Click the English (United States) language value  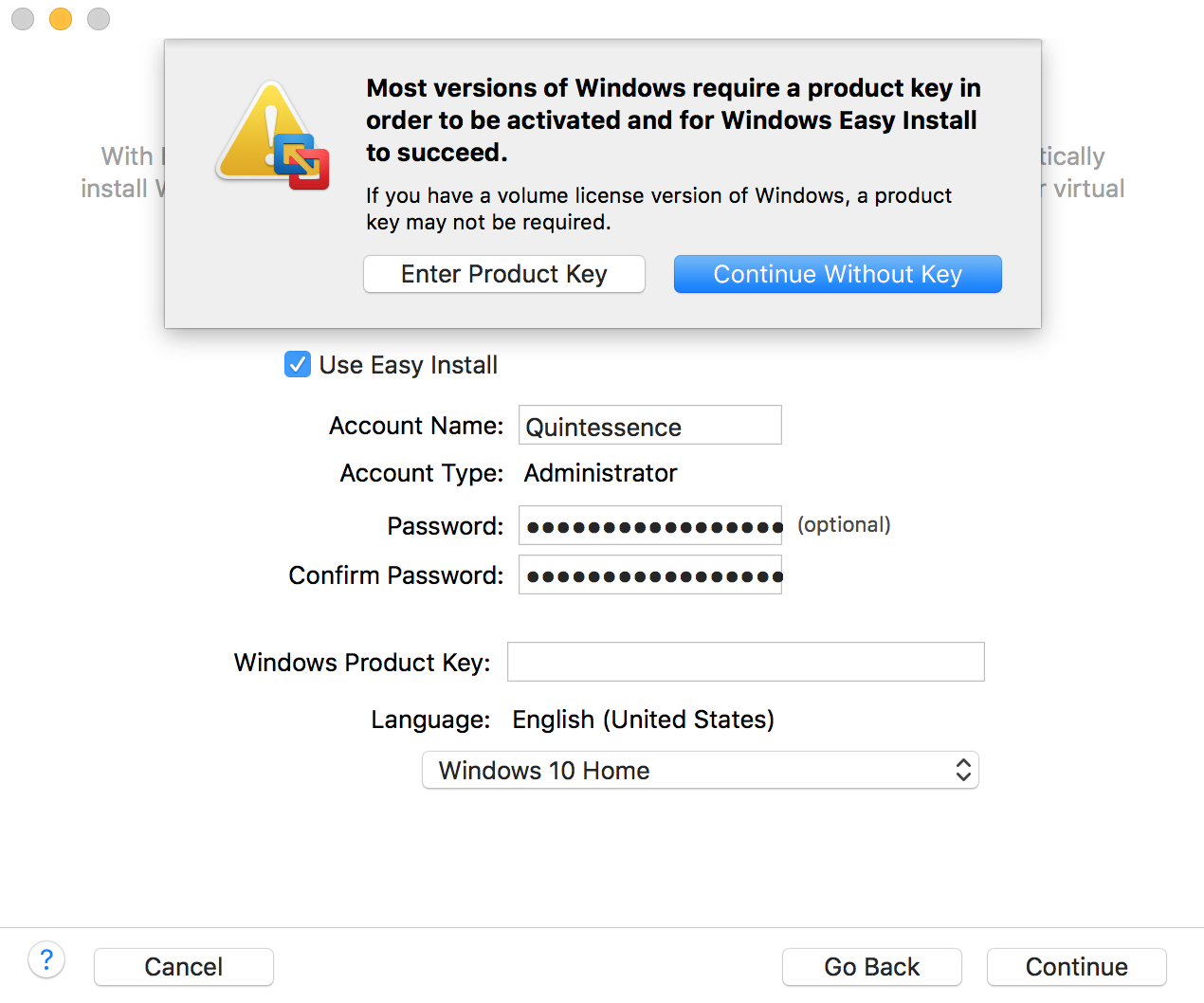(644, 720)
